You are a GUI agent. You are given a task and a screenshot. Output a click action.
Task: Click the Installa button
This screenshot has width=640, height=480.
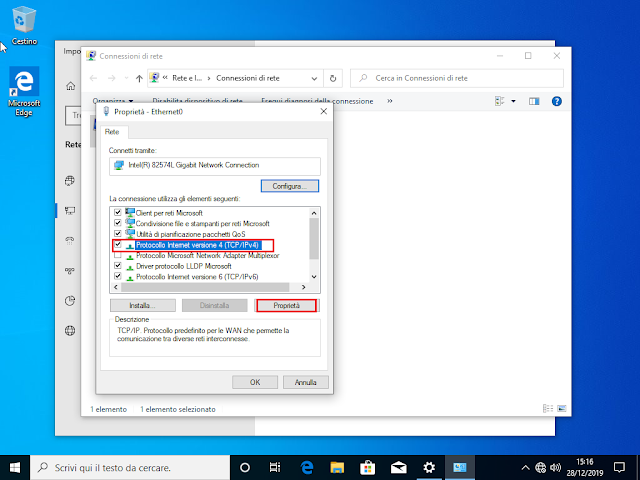142,305
